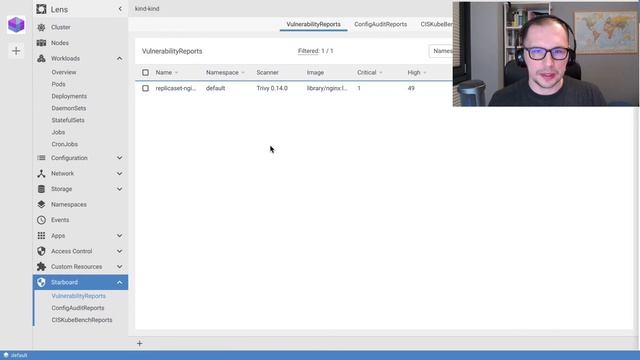The width and height of the screenshot is (640, 360).
Task: Click the Storage database icon
Action: tap(41, 189)
